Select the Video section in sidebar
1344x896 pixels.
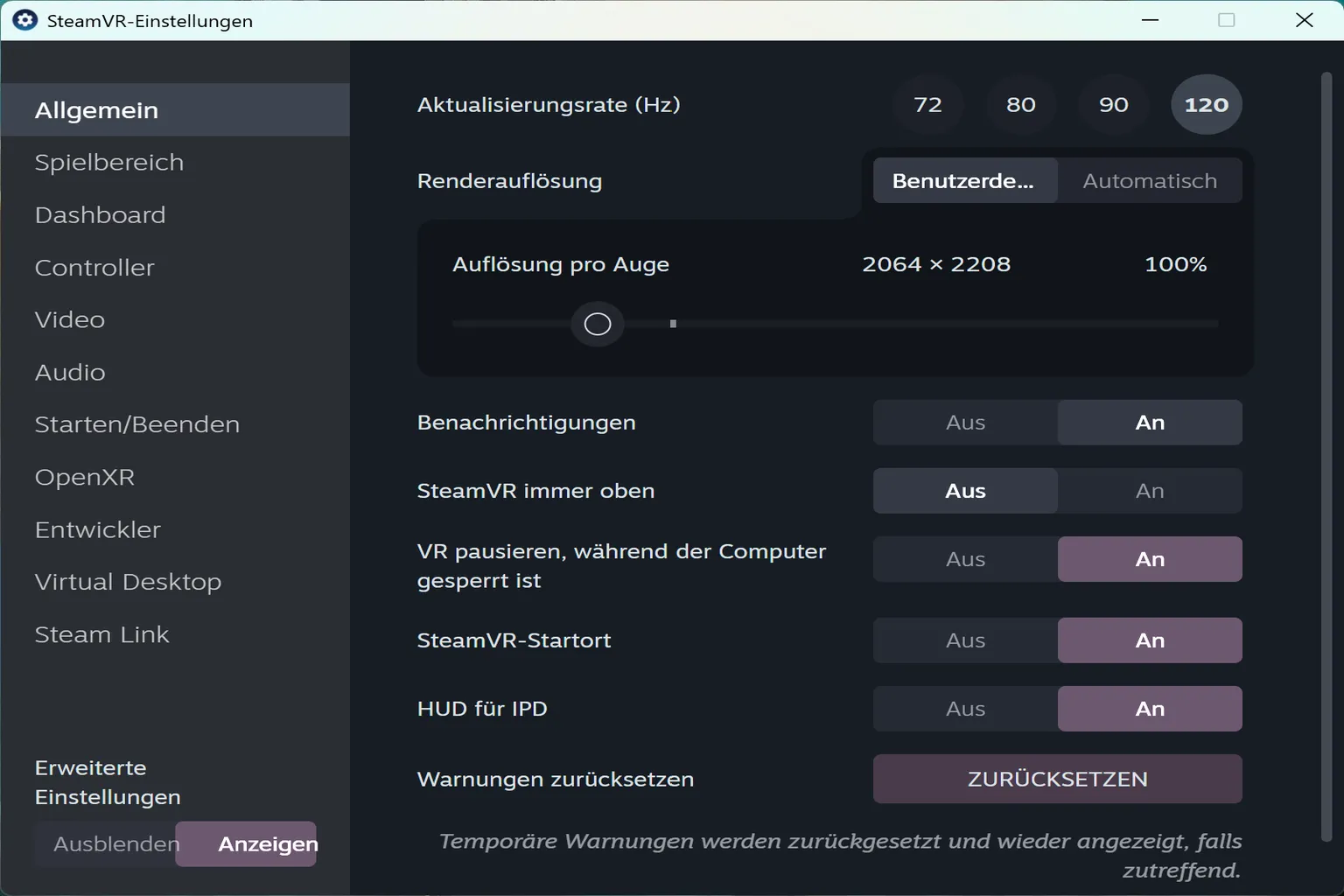(x=175, y=320)
